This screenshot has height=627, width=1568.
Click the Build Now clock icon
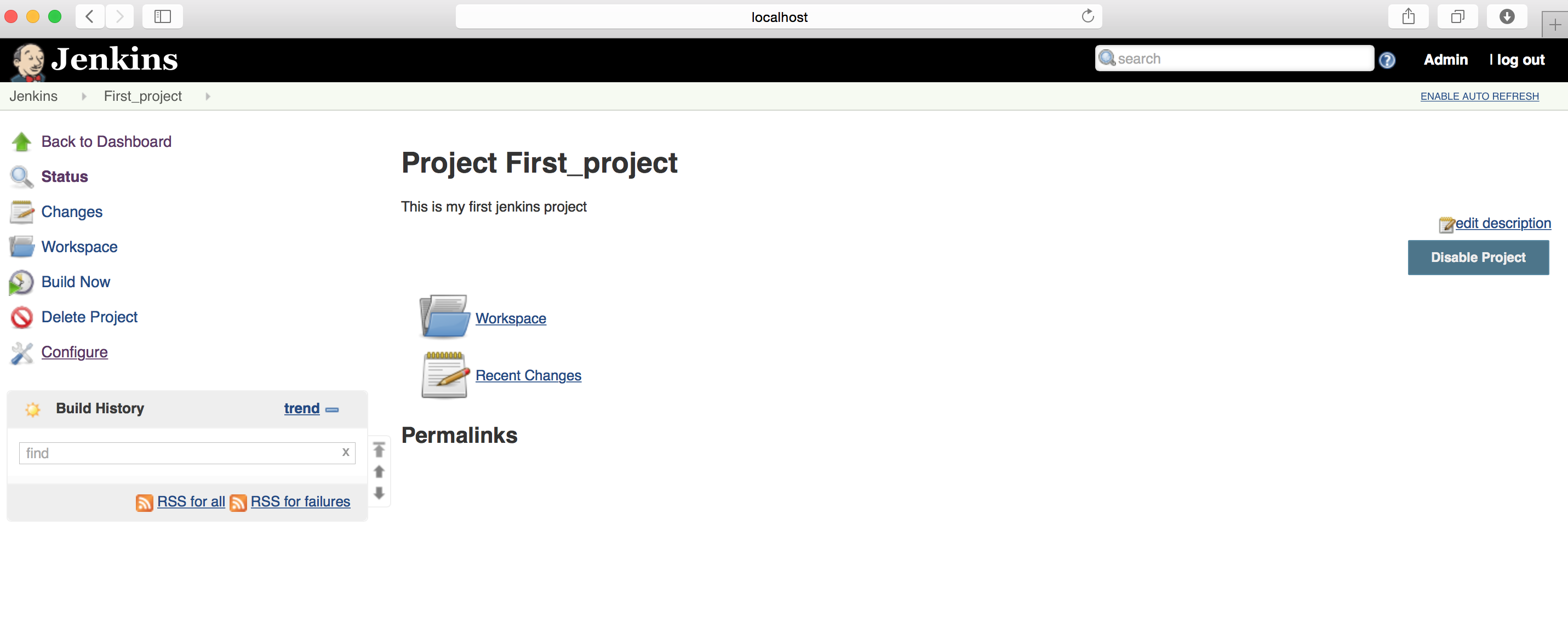coord(21,282)
